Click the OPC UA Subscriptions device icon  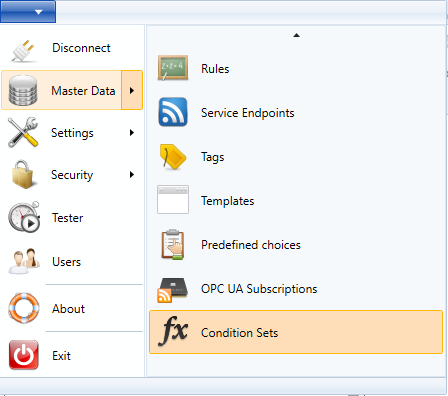173,290
